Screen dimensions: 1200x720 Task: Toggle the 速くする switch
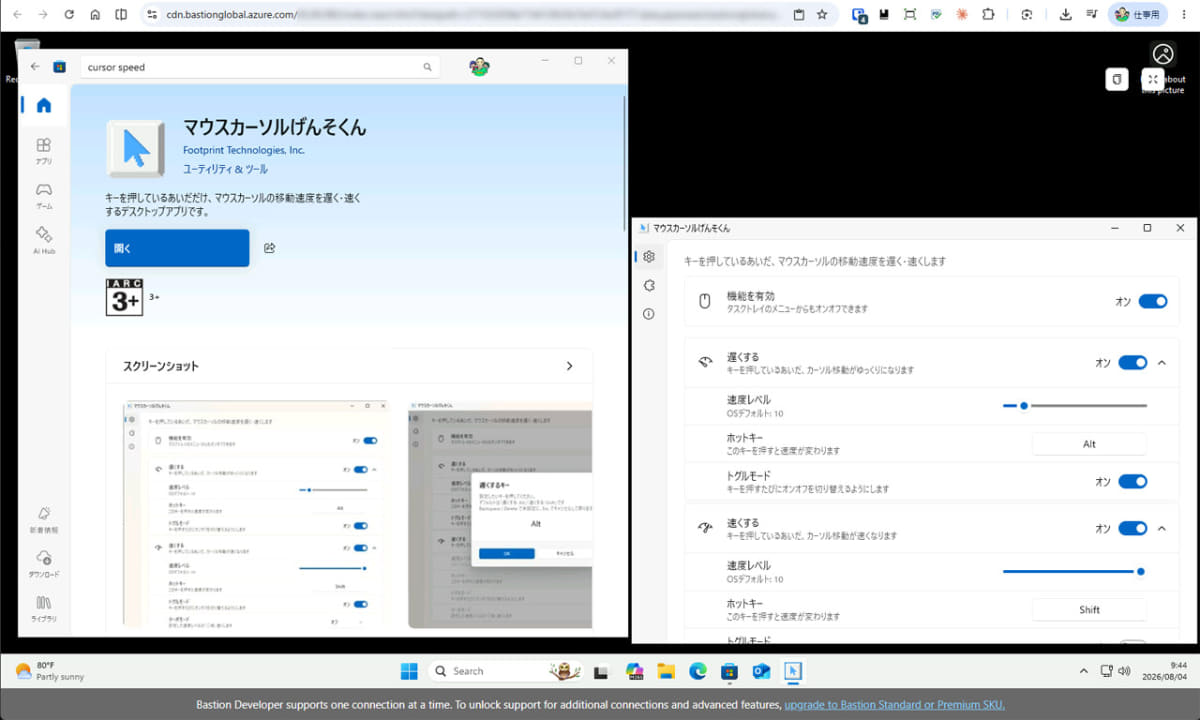click(x=1133, y=528)
